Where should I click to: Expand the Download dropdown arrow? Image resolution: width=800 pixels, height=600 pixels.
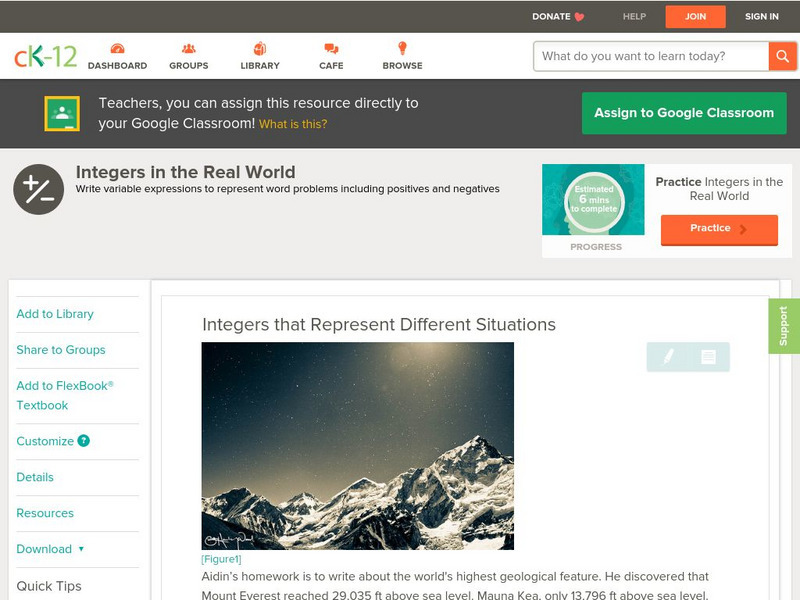(81, 549)
